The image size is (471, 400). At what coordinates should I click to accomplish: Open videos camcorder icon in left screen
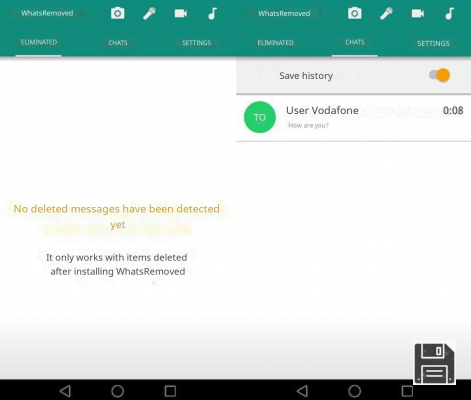click(181, 13)
